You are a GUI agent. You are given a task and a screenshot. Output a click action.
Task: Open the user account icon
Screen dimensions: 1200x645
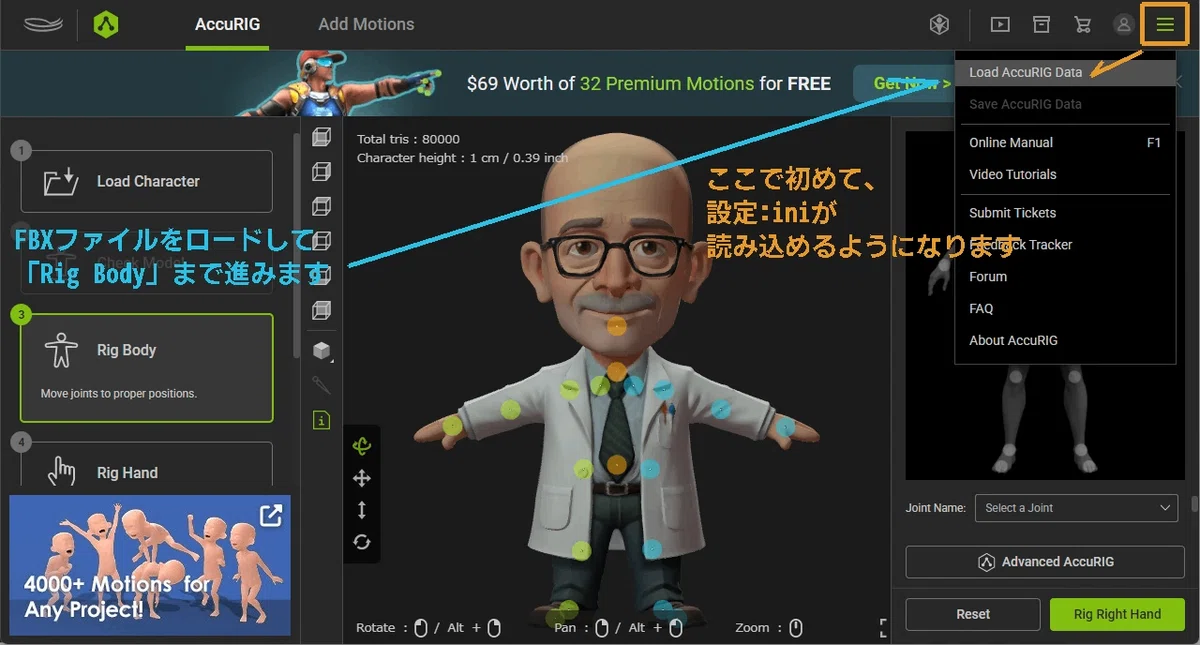coord(1124,24)
